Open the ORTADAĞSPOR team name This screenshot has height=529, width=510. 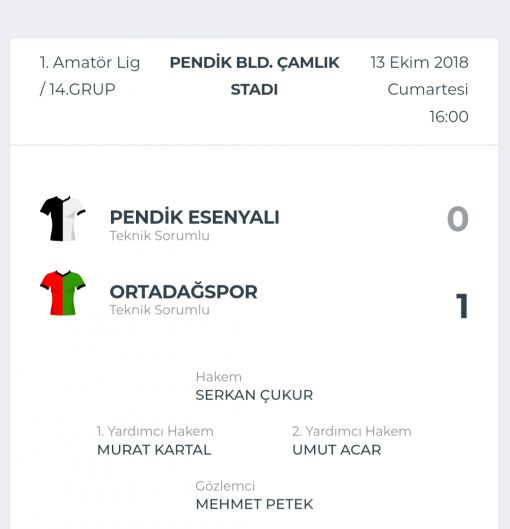183,292
